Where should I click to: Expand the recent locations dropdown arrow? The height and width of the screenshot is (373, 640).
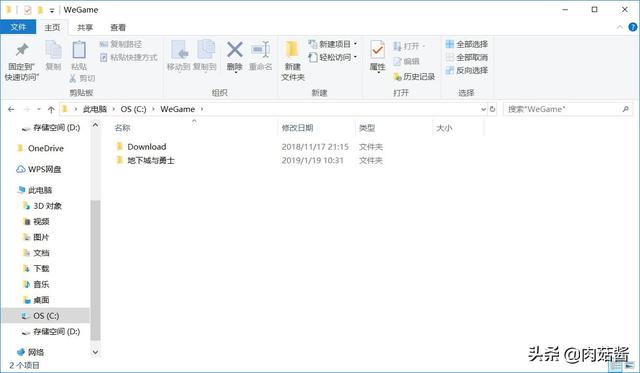click(39, 109)
